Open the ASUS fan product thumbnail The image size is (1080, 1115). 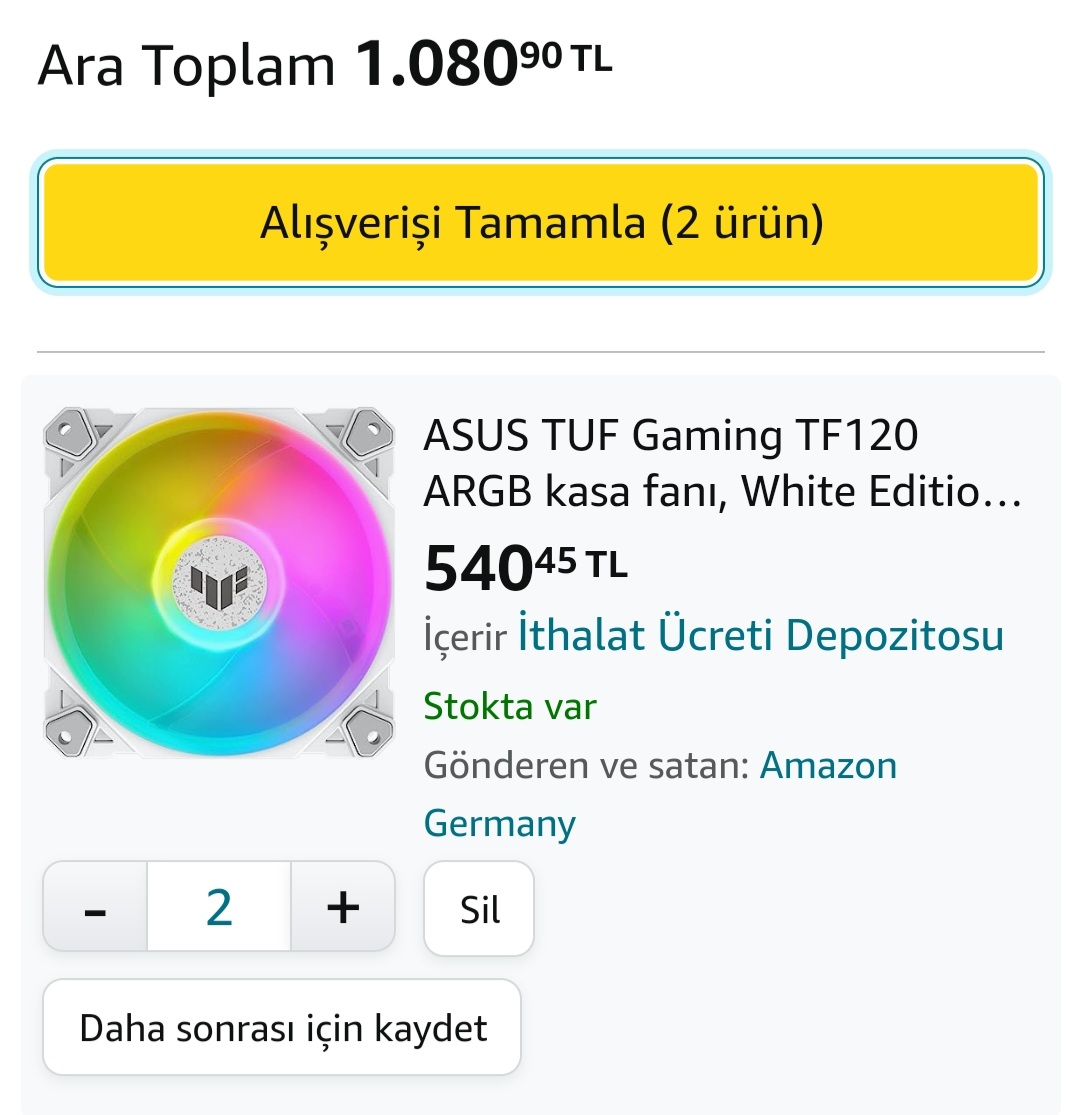click(x=219, y=582)
